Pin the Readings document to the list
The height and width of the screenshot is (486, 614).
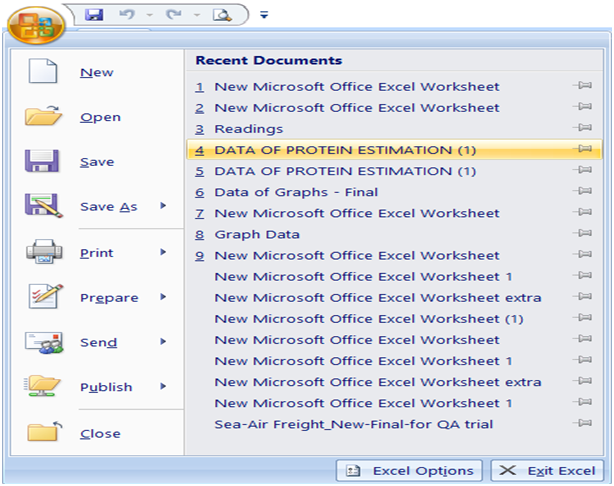coord(582,128)
